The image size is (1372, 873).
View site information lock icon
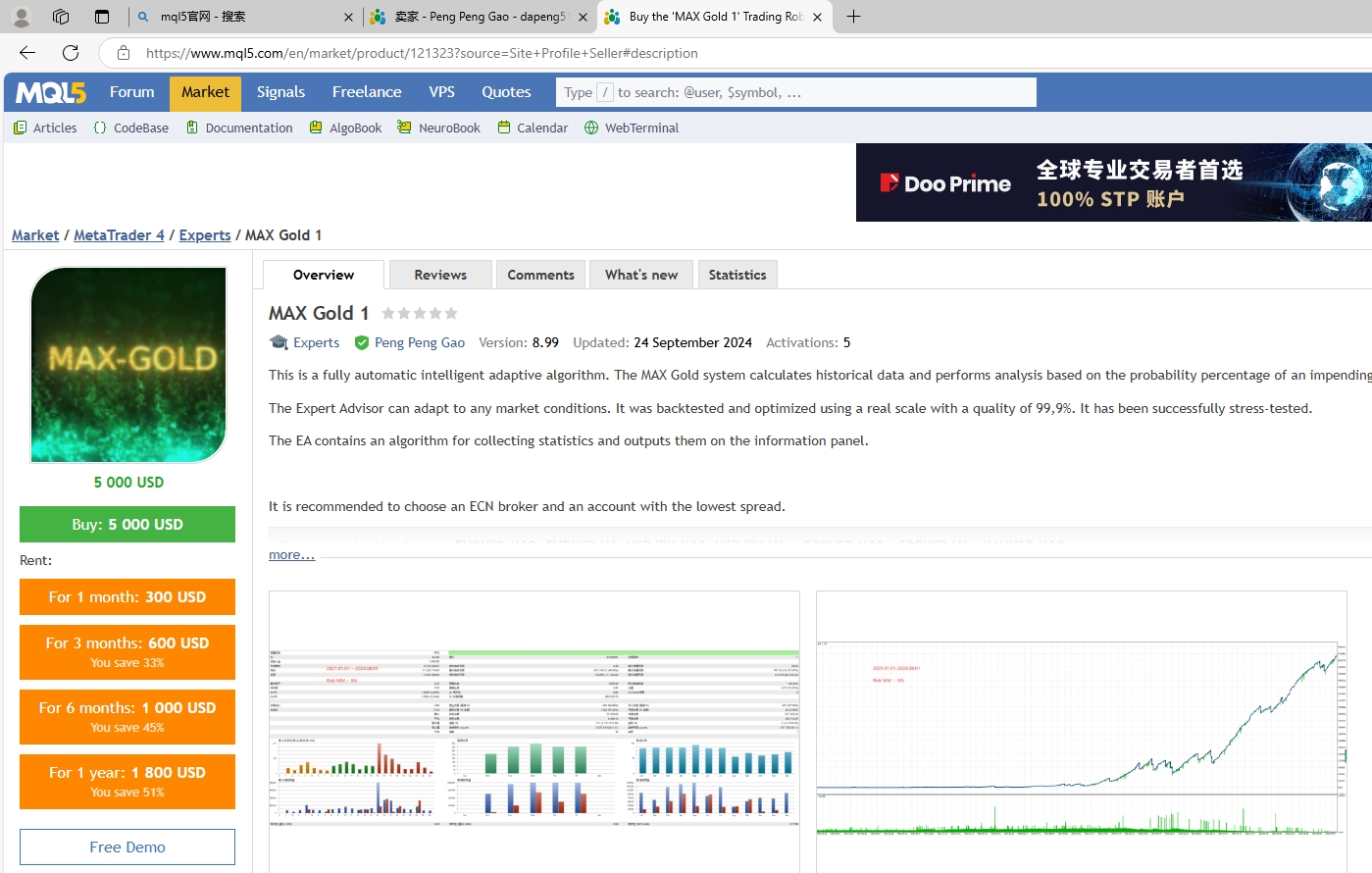tap(124, 53)
